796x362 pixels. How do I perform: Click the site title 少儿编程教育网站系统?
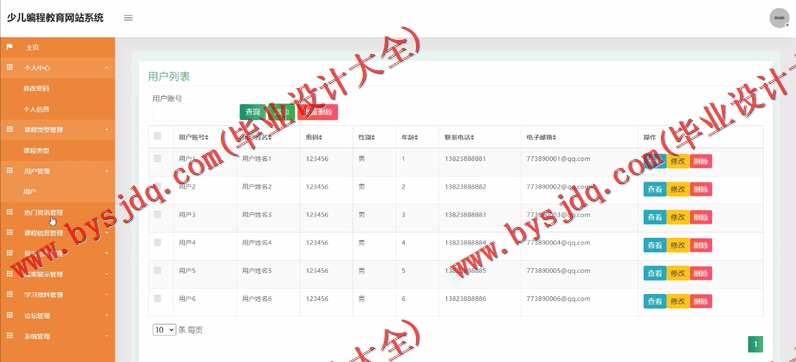[x=55, y=18]
